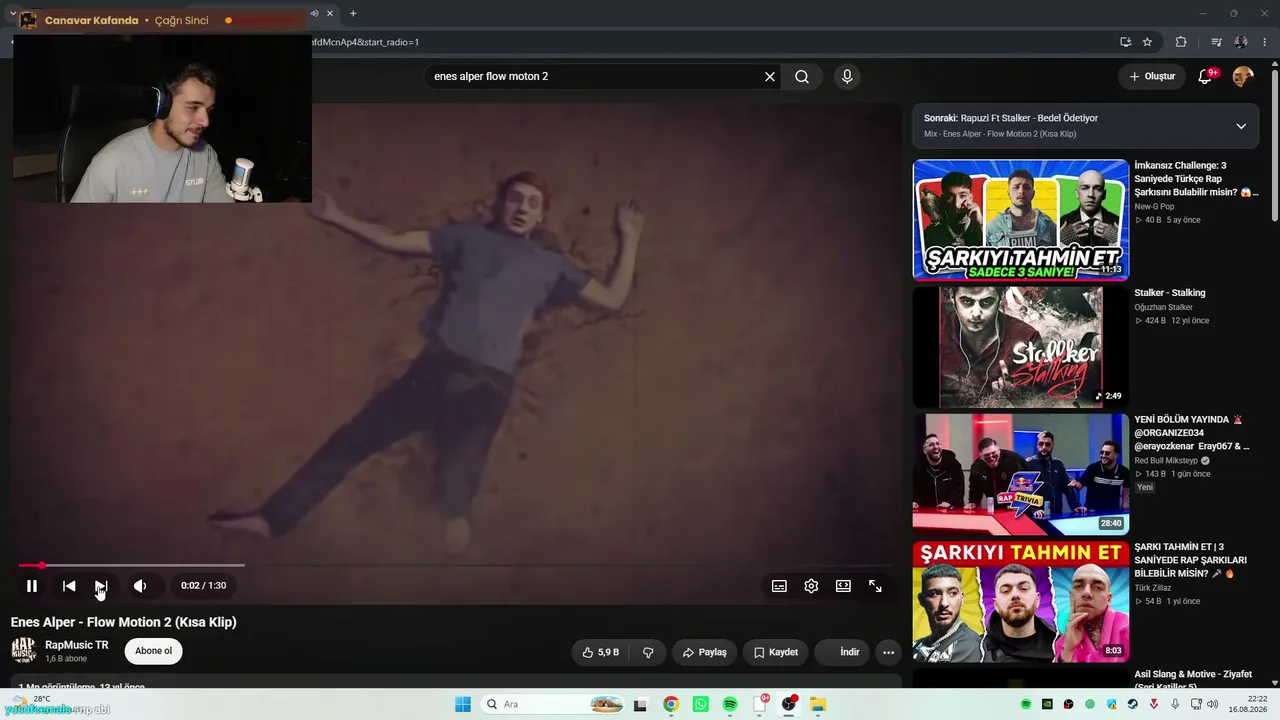Open RapMusic TR channel name link

(x=77, y=645)
